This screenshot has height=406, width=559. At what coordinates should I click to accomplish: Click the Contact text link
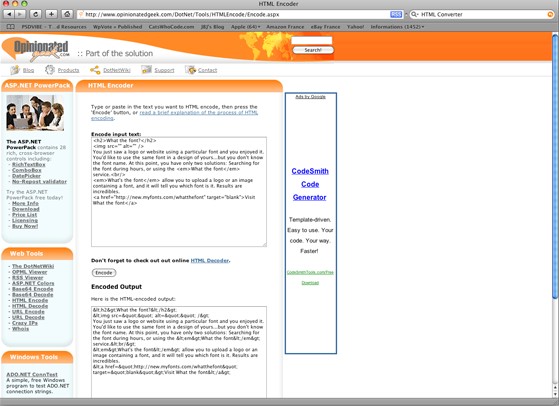(207, 70)
